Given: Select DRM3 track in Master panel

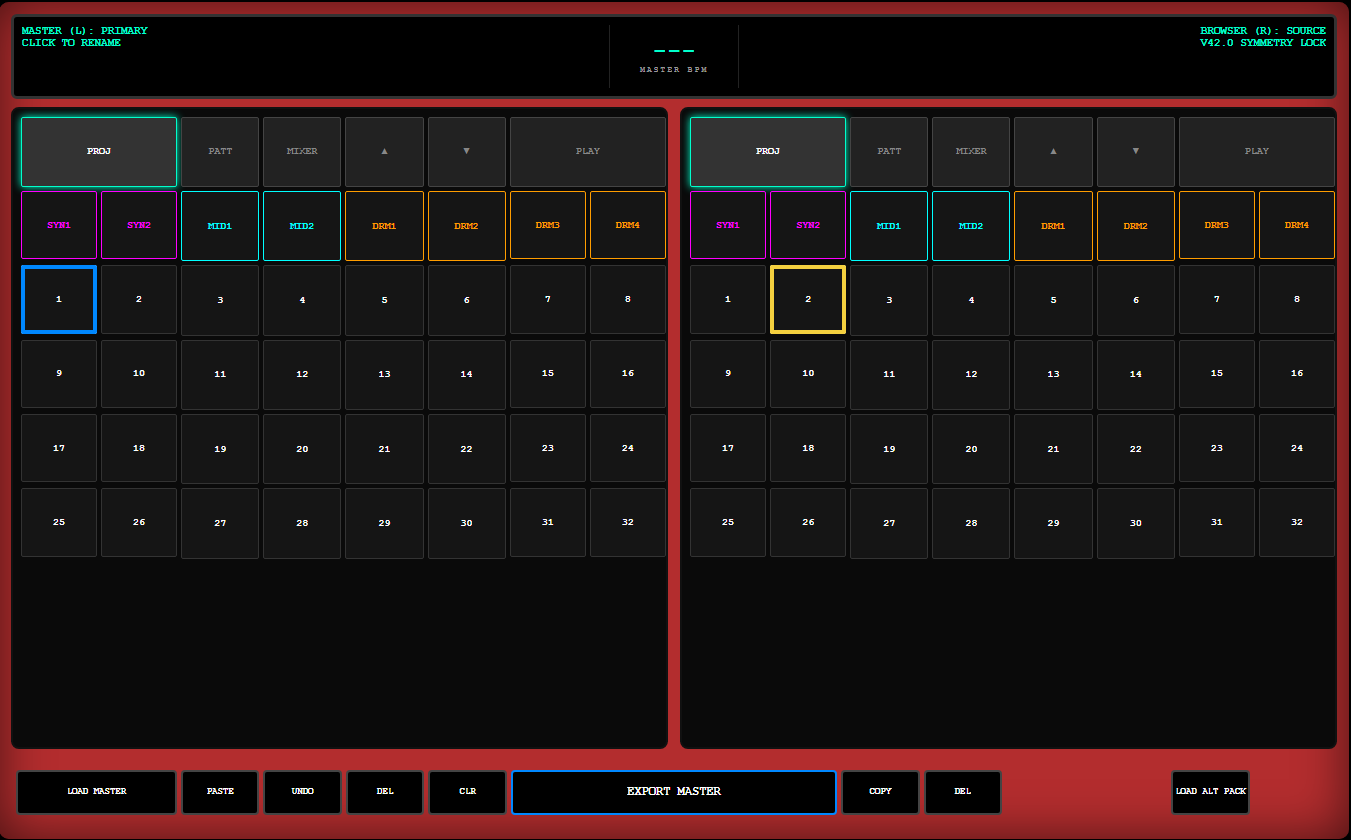Looking at the screenshot, I should click(x=548, y=225).
